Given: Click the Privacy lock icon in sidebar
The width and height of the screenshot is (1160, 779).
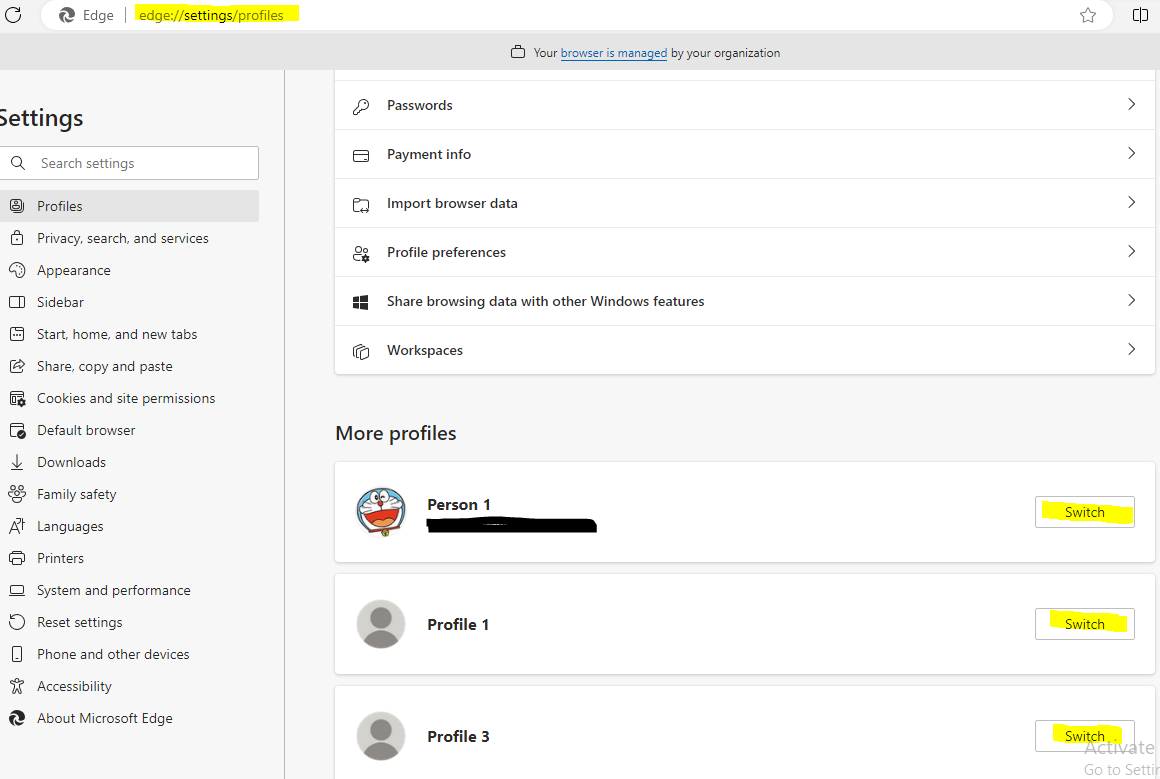Looking at the screenshot, I should (17, 238).
